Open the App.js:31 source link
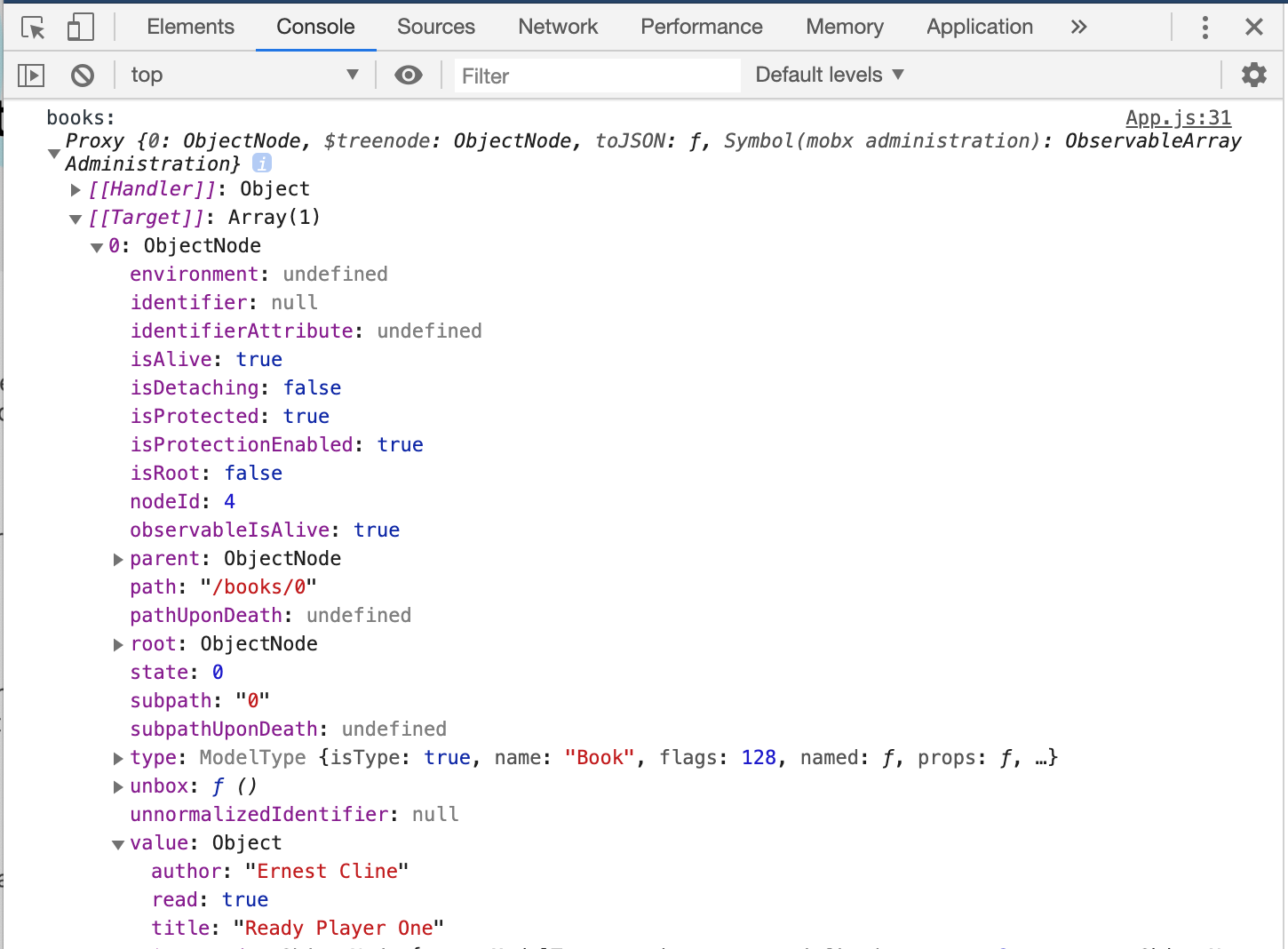1288x949 pixels. pos(1178,117)
